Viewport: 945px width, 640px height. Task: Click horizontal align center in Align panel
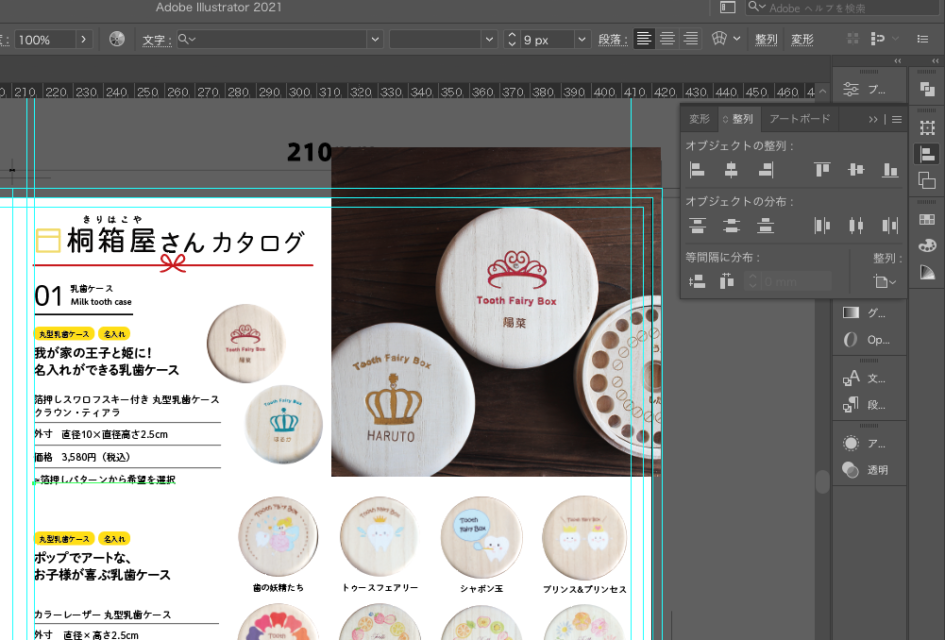[731, 170]
